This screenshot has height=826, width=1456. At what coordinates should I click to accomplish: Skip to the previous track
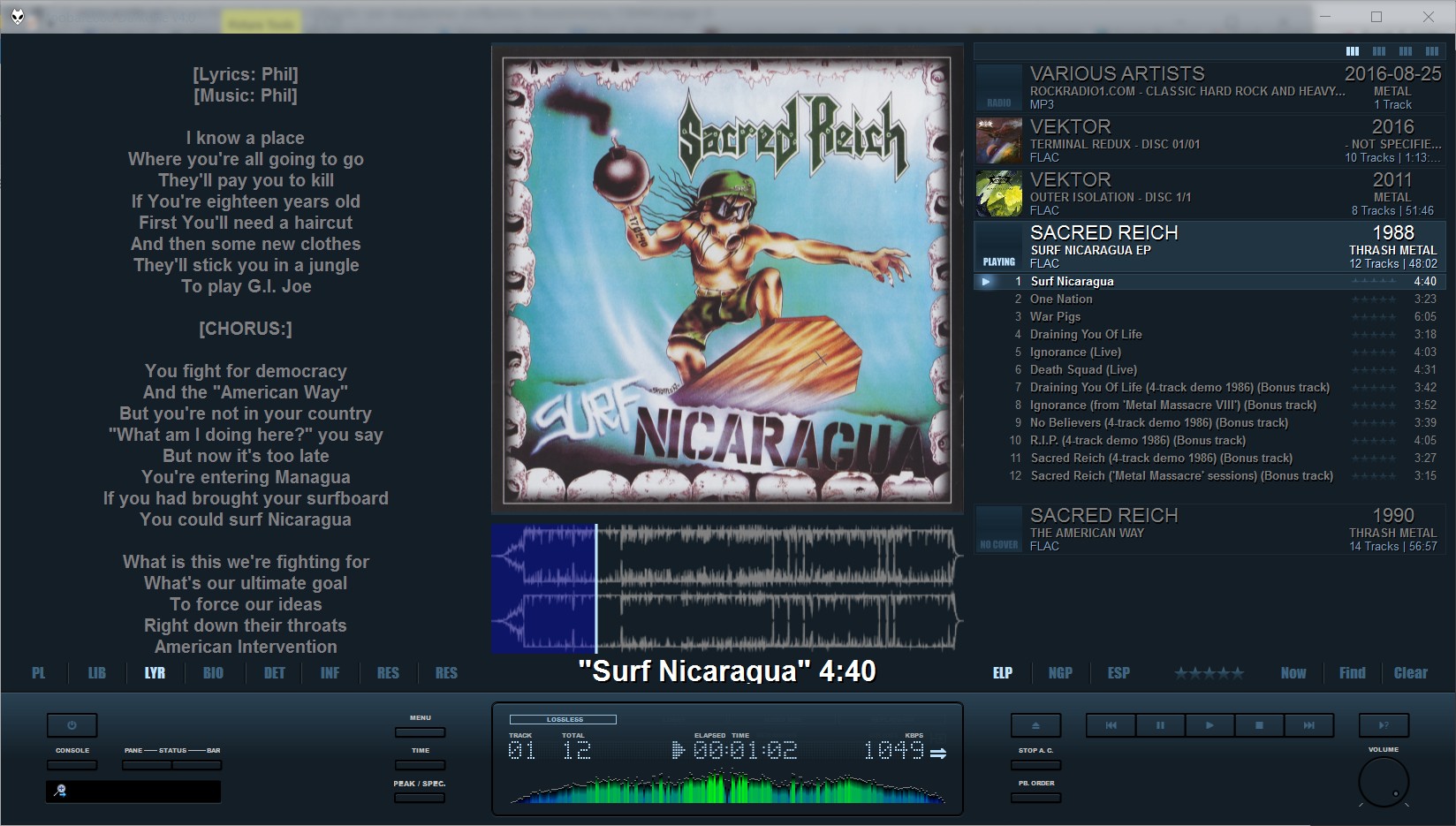pos(1111,725)
